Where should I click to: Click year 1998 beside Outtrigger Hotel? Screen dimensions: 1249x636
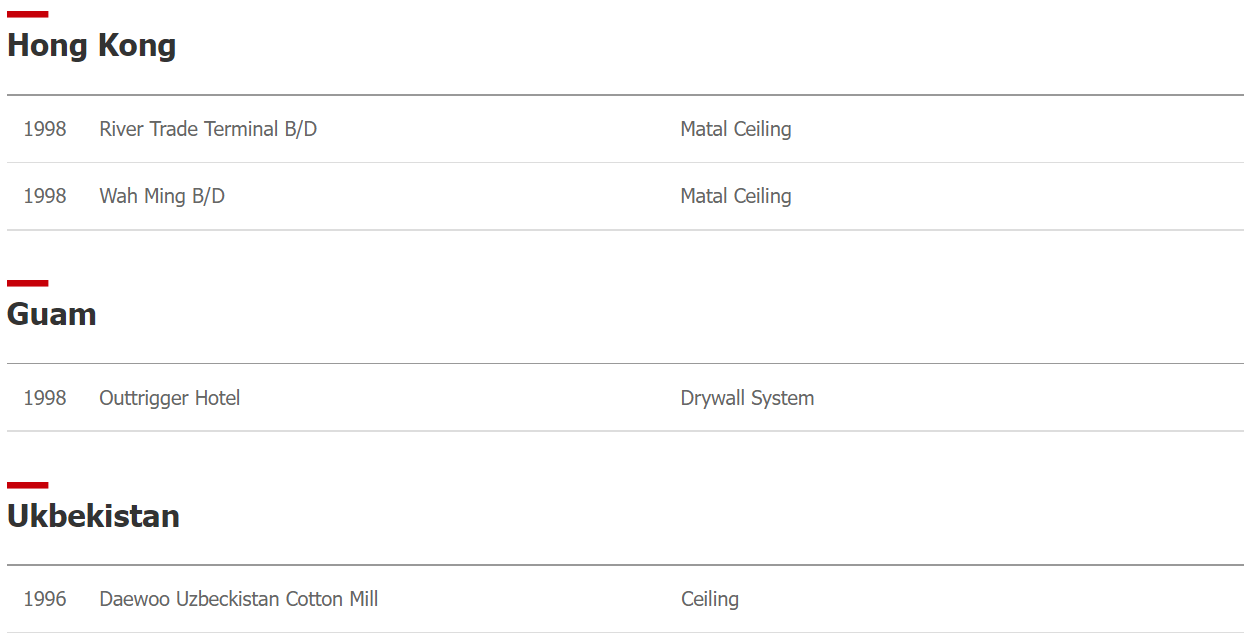[45, 398]
